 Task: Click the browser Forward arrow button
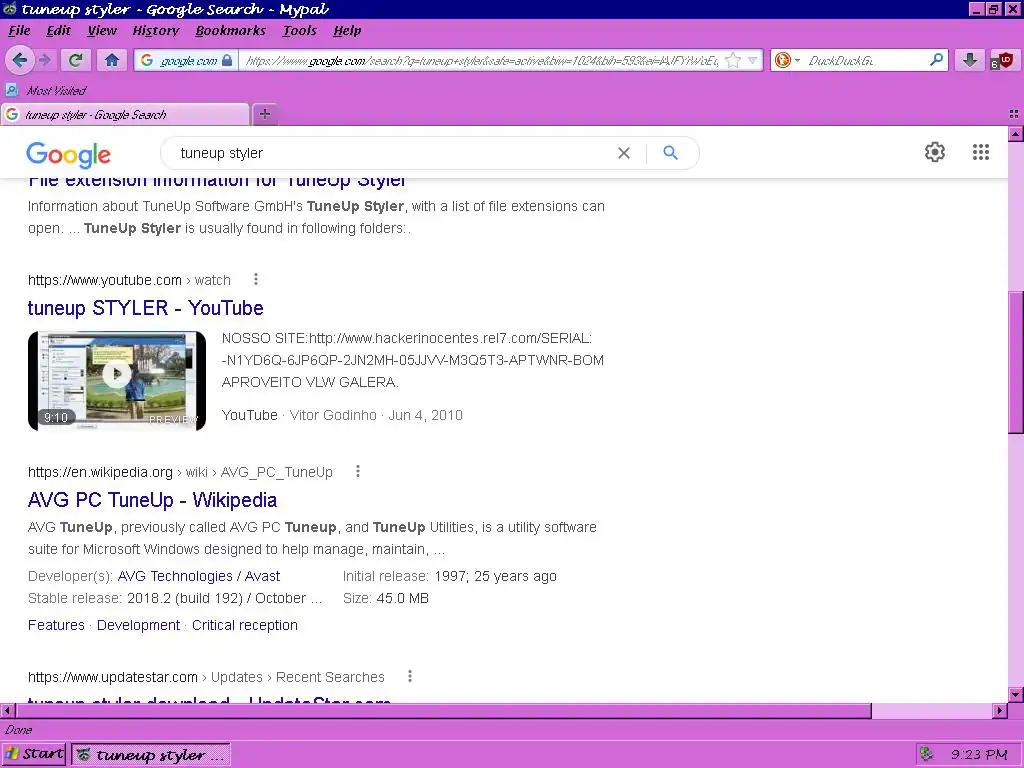tap(44, 60)
